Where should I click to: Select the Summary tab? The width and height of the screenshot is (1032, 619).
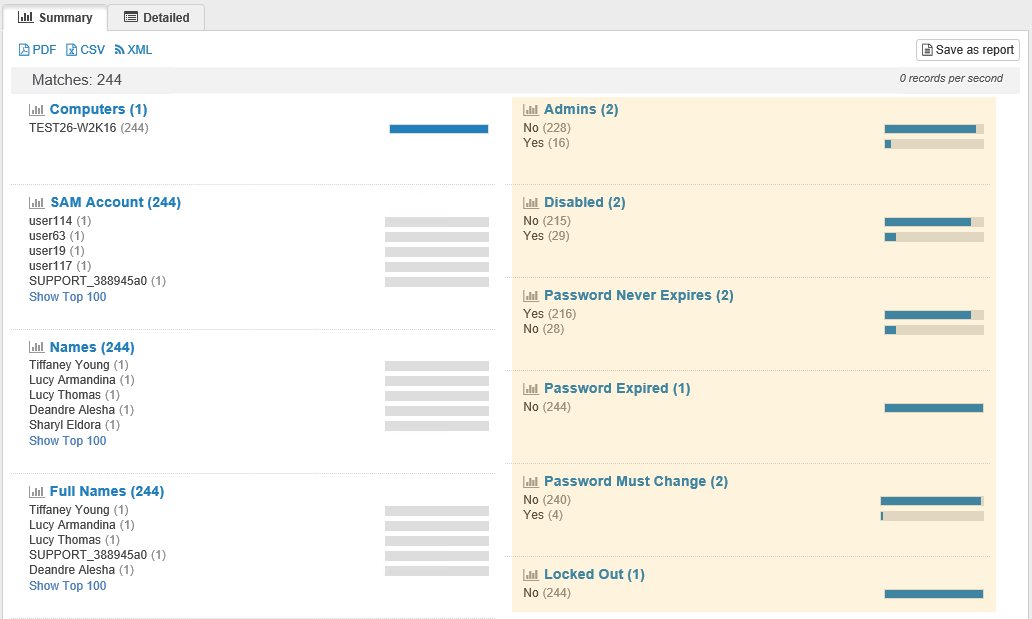tap(55, 18)
